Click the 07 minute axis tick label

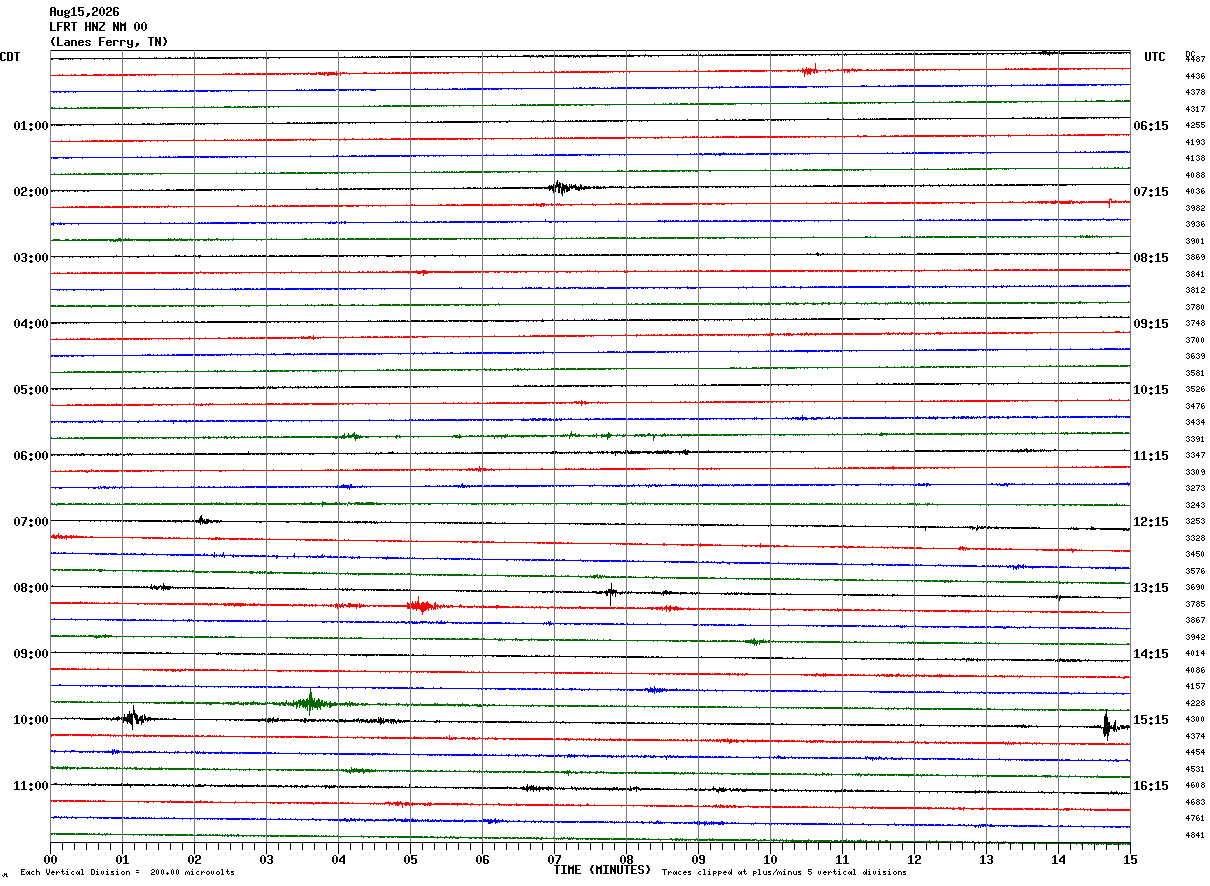tap(554, 859)
